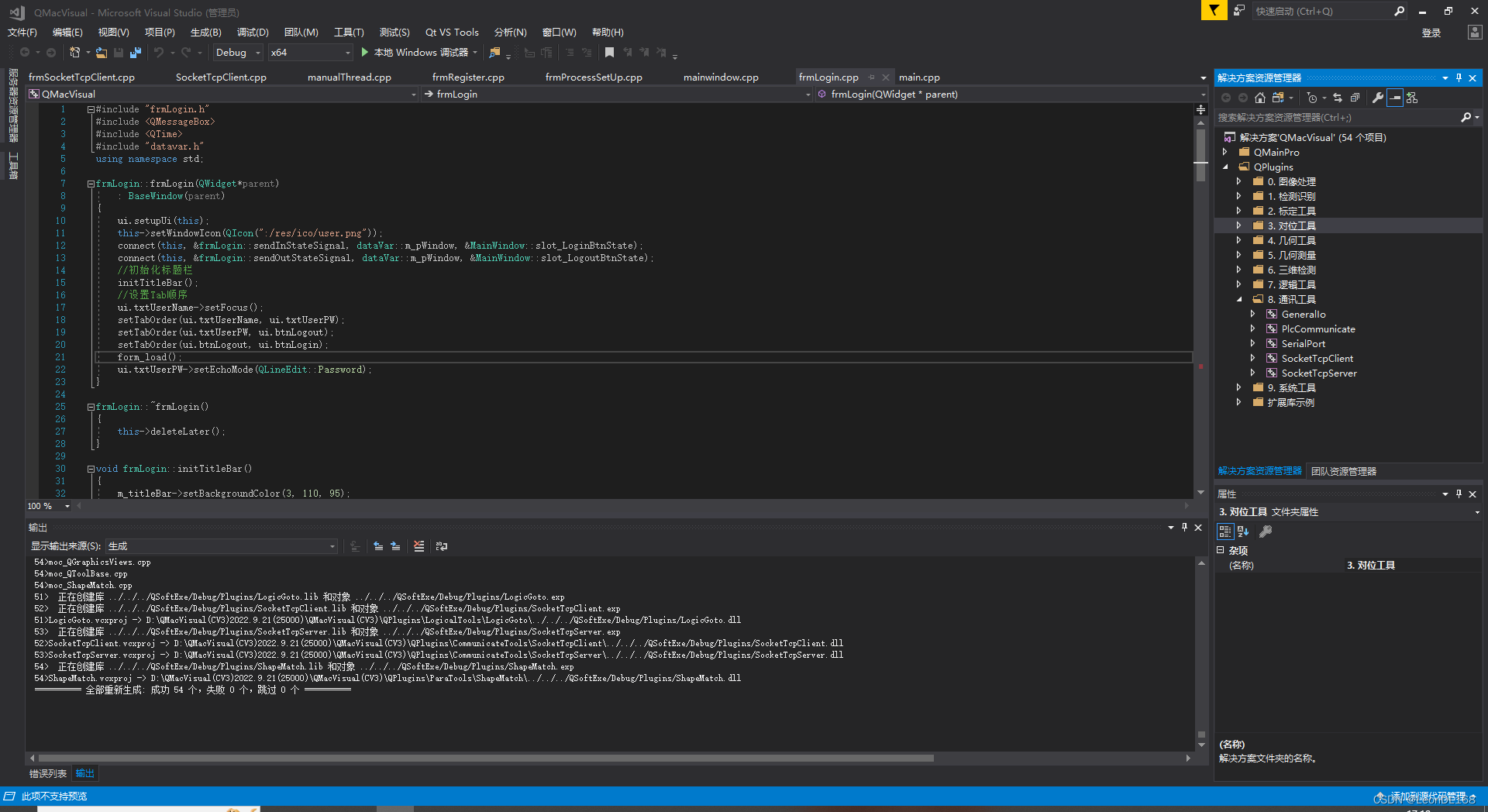This screenshot has width=1488, height=812.
Task: Open the 工具箱 side tab
Action: tap(13, 166)
